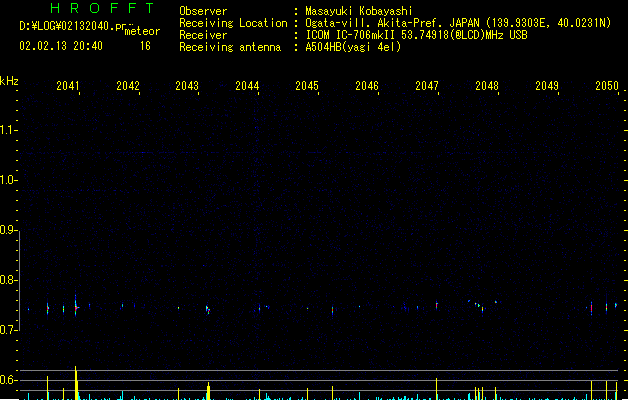Click the Receiving Location label
The width and height of the screenshot is (629, 400).
[233, 23]
